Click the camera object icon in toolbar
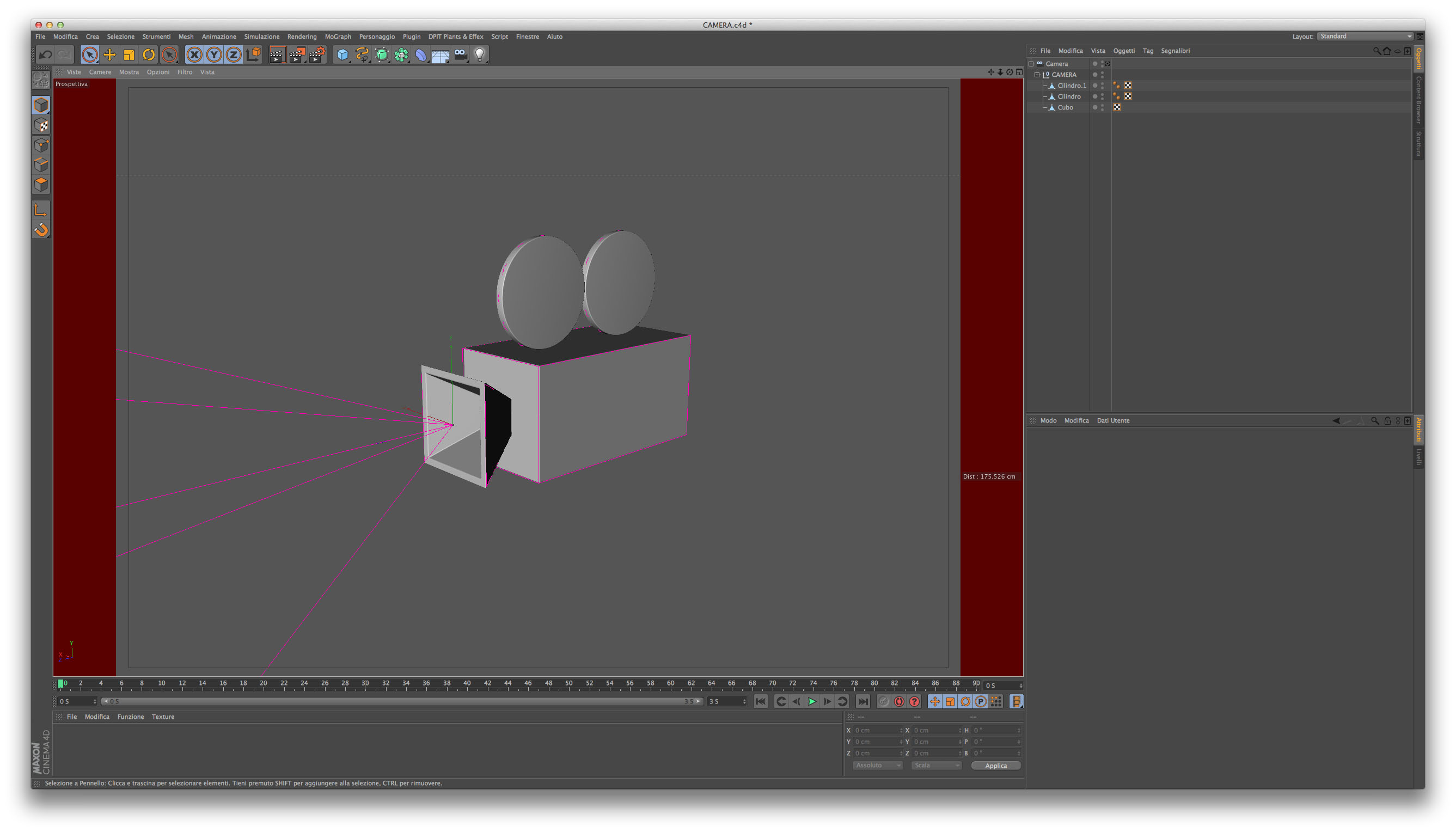 tap(460, 55)
